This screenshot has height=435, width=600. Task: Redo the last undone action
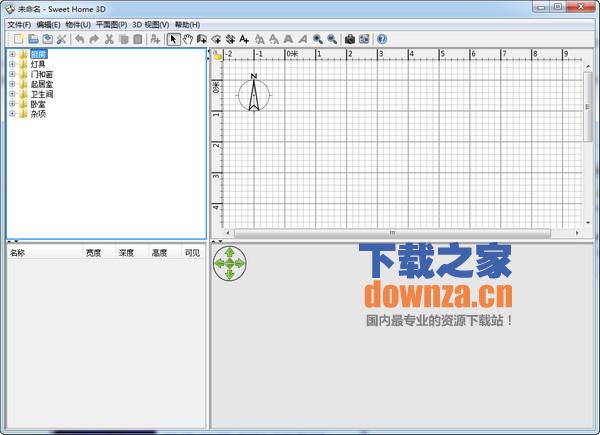tap(94, 39)
